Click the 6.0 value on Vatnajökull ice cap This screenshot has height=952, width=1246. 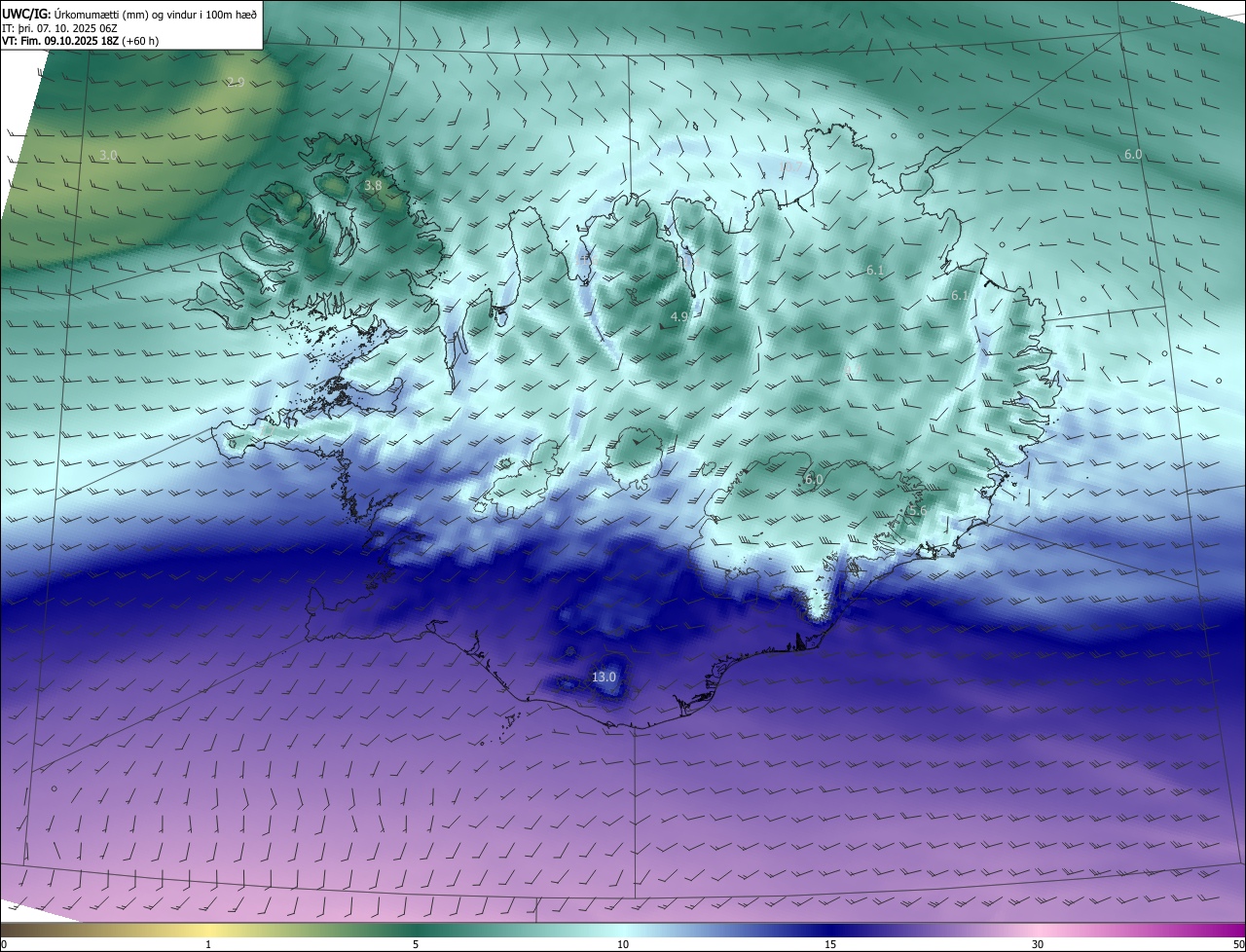pyautogui.click(x=814, y=479)
